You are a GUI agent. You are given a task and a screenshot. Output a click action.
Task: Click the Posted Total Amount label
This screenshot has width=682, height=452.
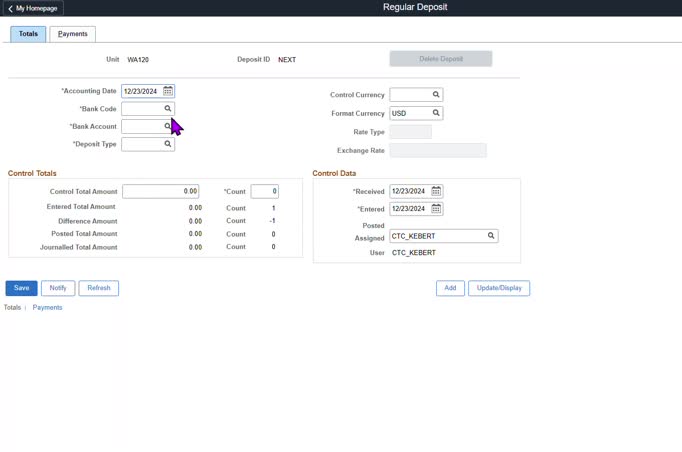point(84,234)
